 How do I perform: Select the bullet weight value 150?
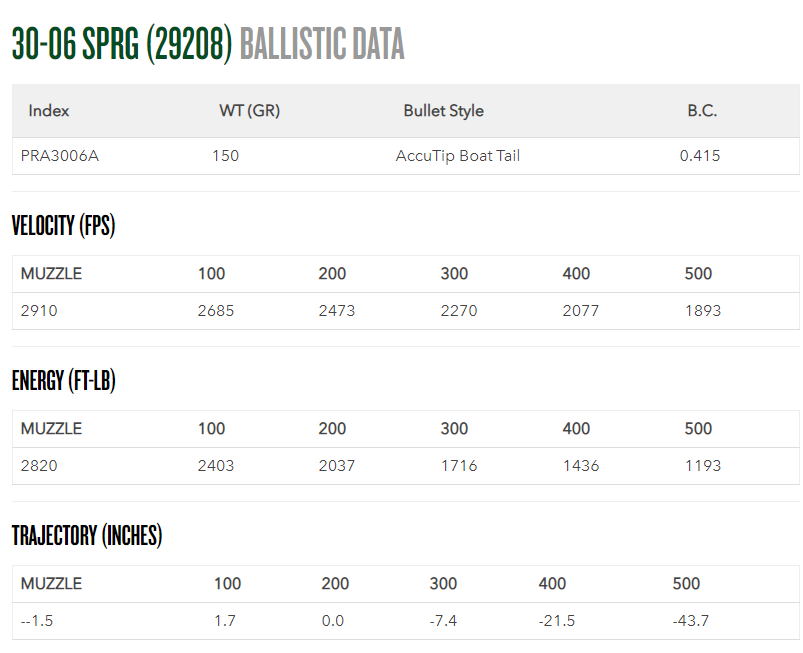click(226, 156)
